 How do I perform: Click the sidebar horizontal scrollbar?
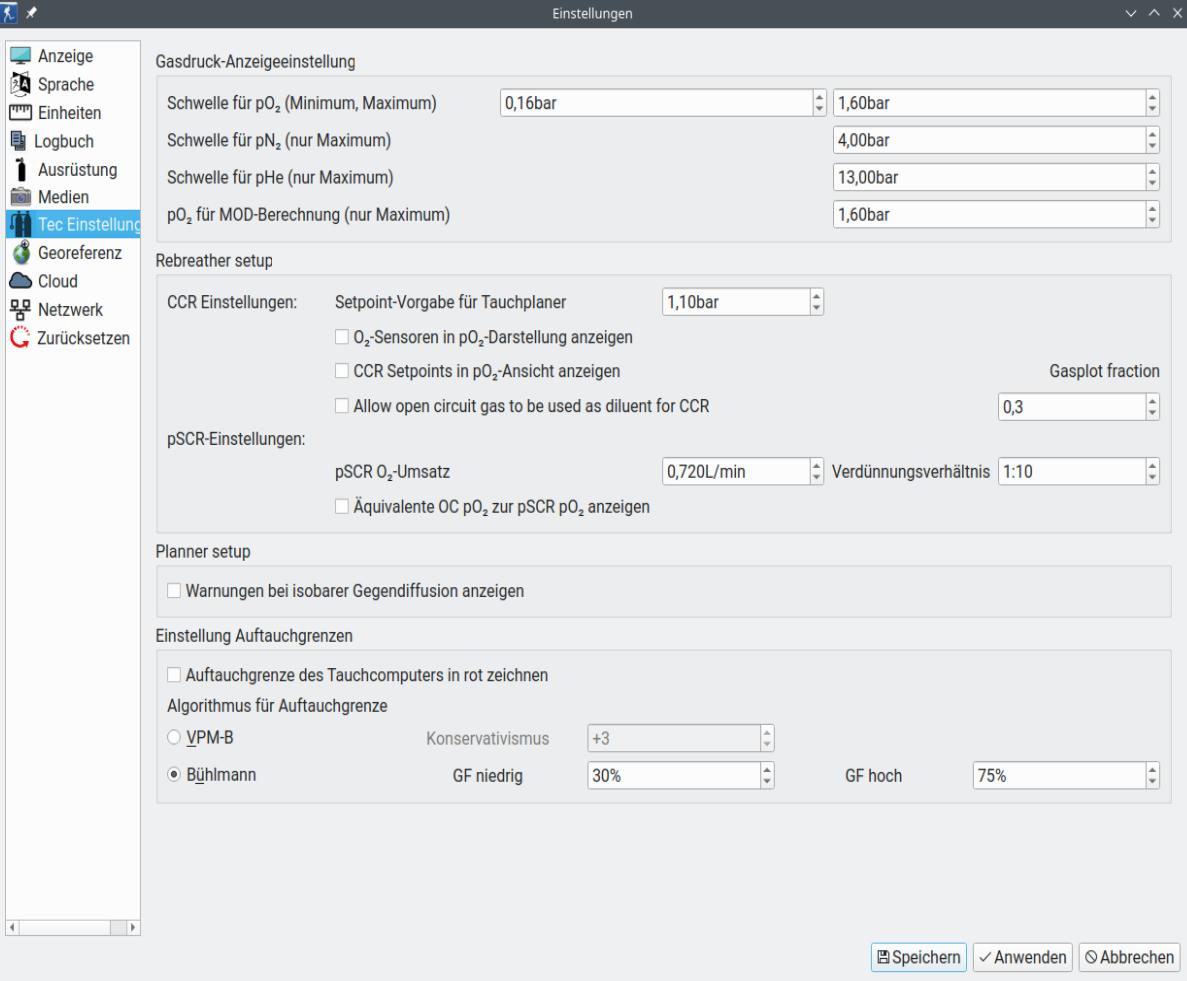click(x=72, y=929)
